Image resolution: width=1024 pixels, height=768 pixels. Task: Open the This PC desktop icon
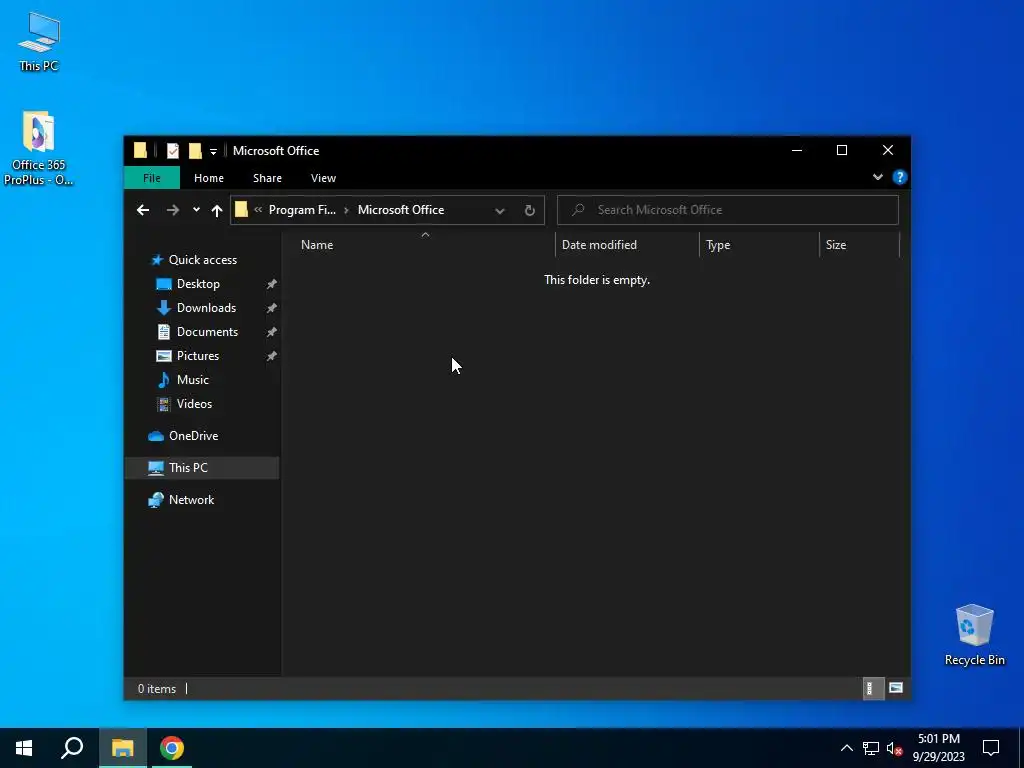39,42
